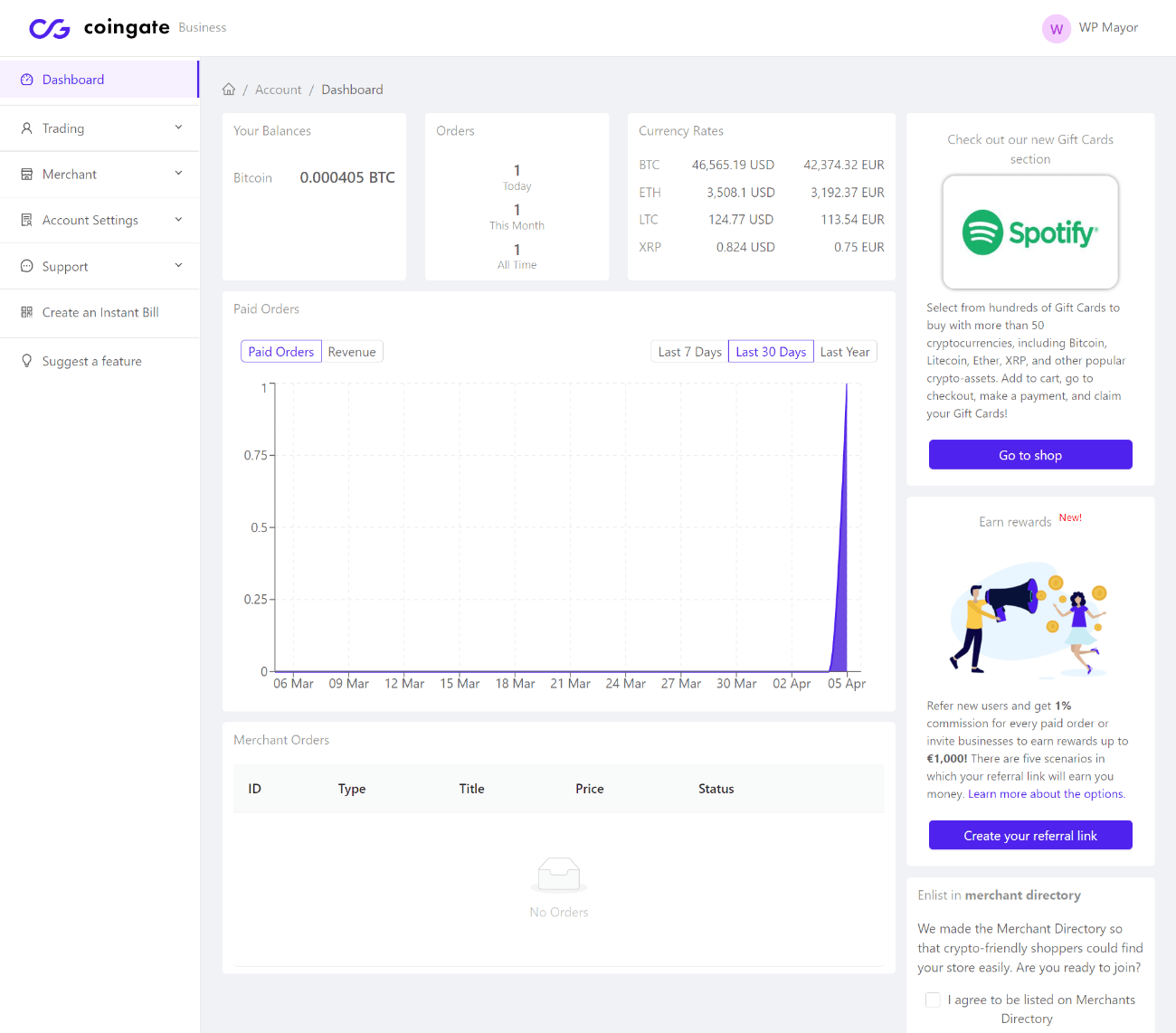Viewport: 1176px width, 1033px height.
Task: Select the Last Year range
Action: [x=845, y=352]
